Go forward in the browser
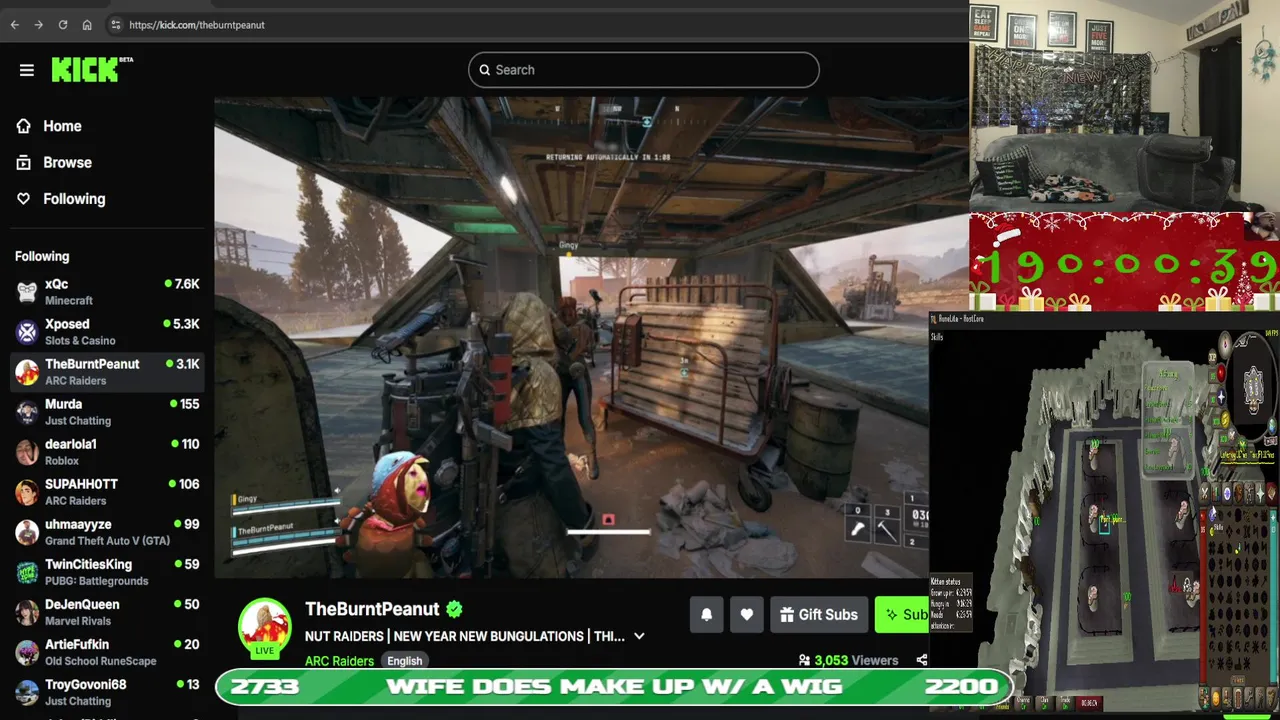 point(38,25)
